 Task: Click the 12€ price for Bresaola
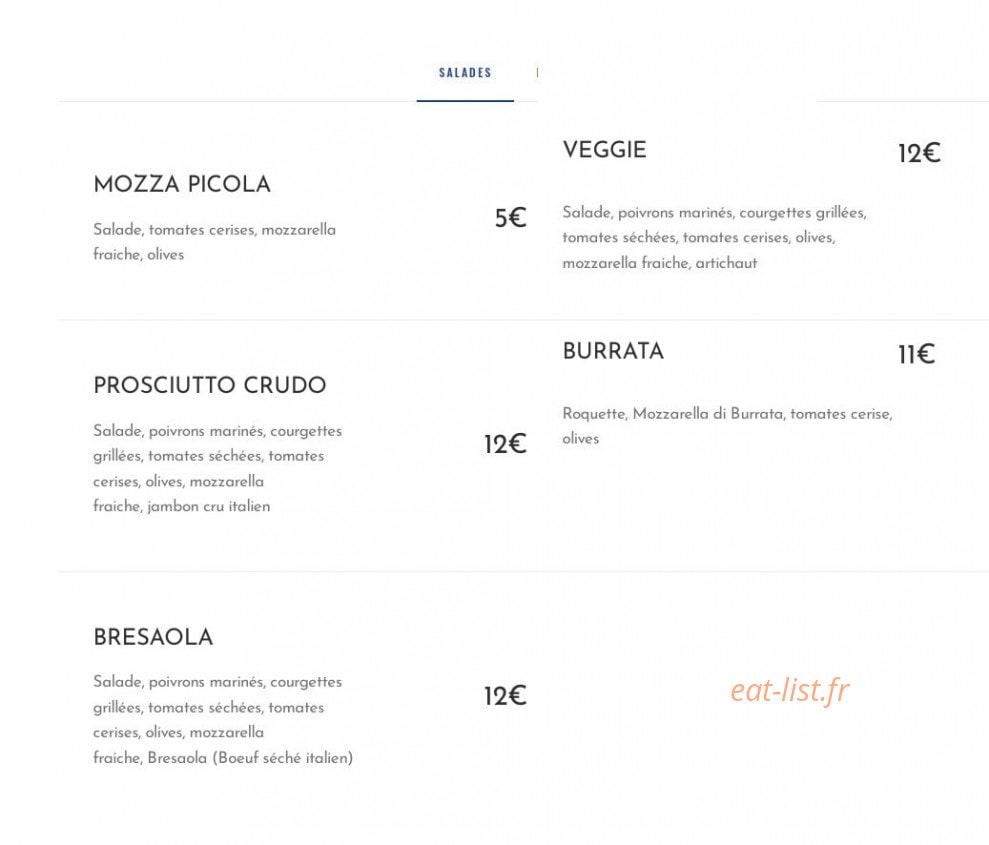pos(505,696)
